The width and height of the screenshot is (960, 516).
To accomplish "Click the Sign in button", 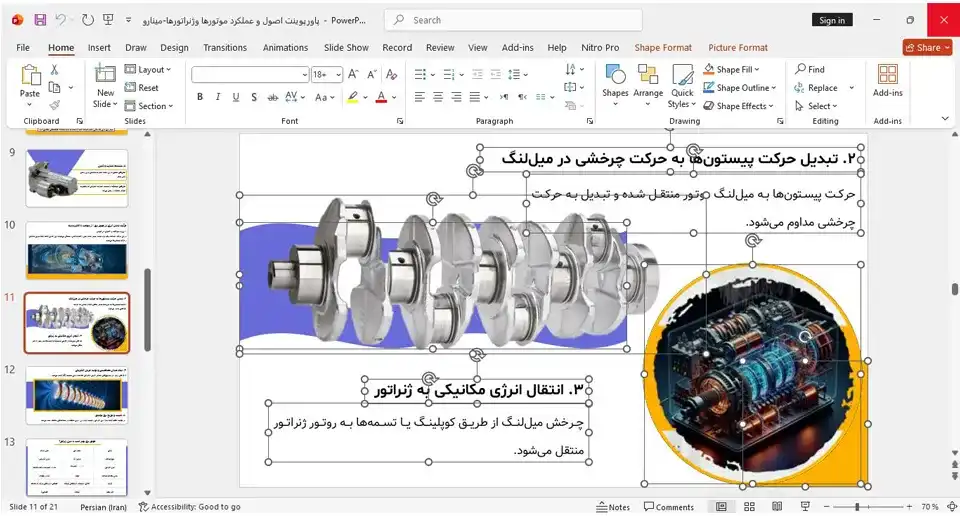I will click(832, 20).
